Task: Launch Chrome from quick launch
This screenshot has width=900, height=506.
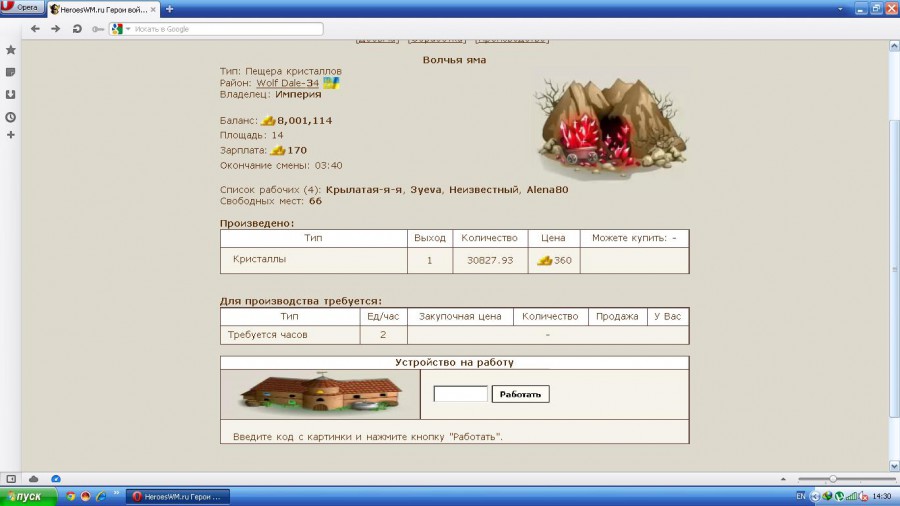Action: coord(71,496)
